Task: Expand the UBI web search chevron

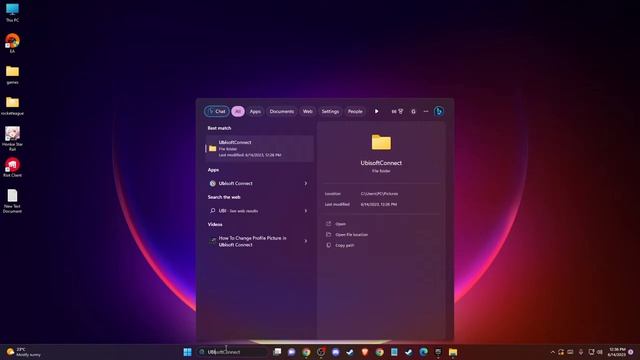Action: tap(306, 211)
